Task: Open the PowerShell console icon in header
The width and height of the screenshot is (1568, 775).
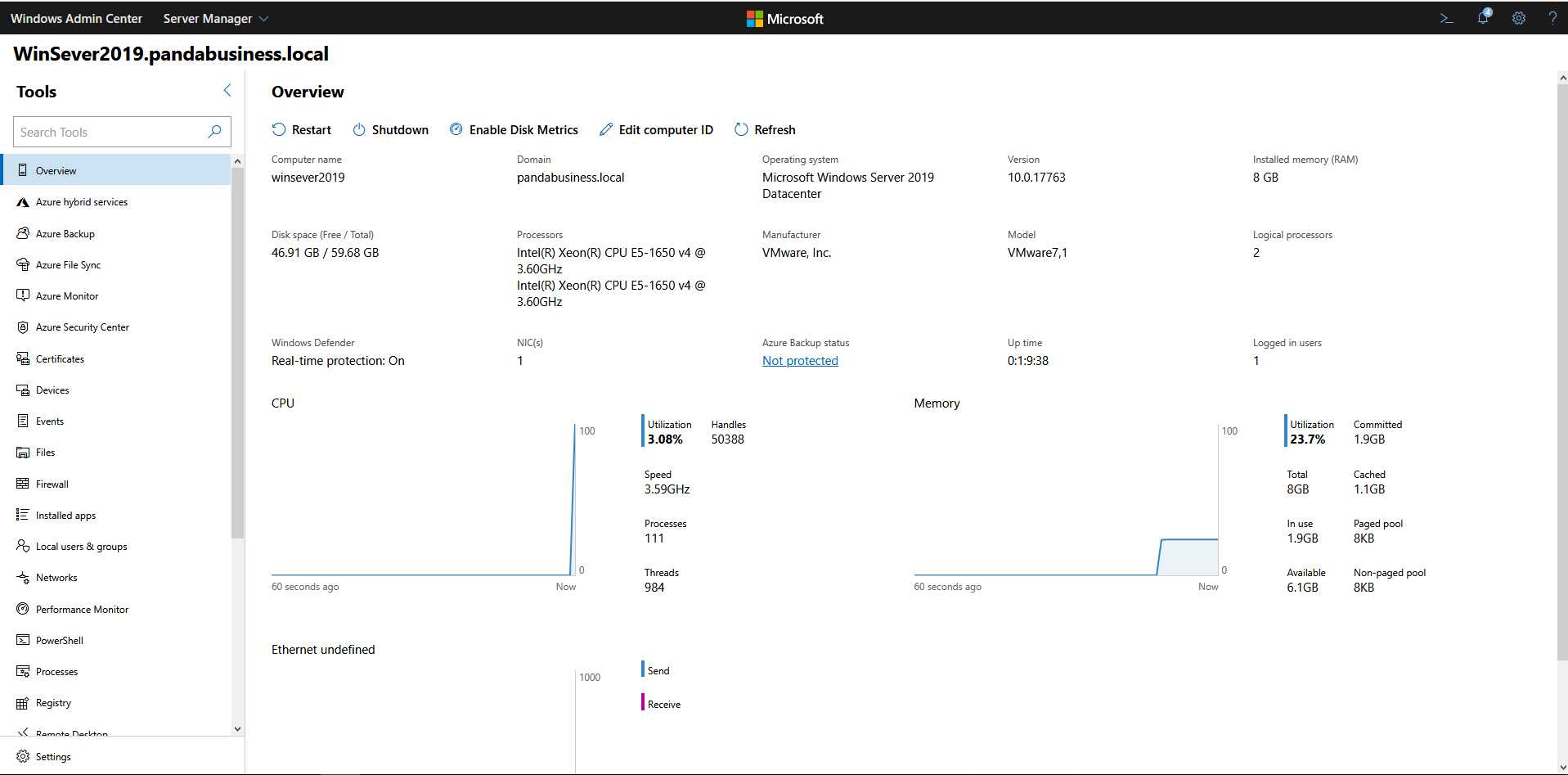Action: pyautogui.click(x=1446, y=18)
